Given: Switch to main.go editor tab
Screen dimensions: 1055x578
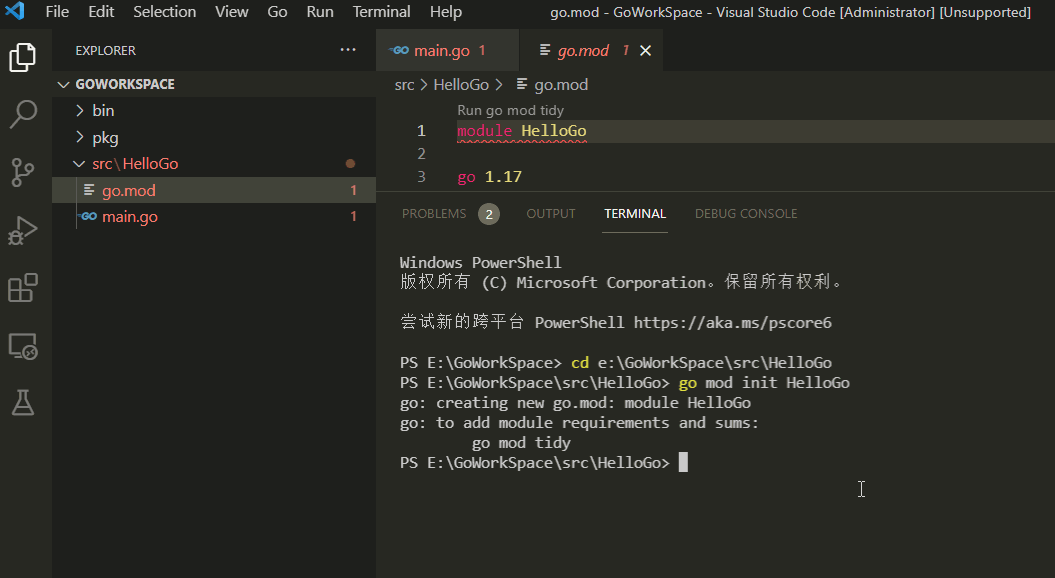Looking at the screenshot, I should pyautogui.click(x=447, y=50).
